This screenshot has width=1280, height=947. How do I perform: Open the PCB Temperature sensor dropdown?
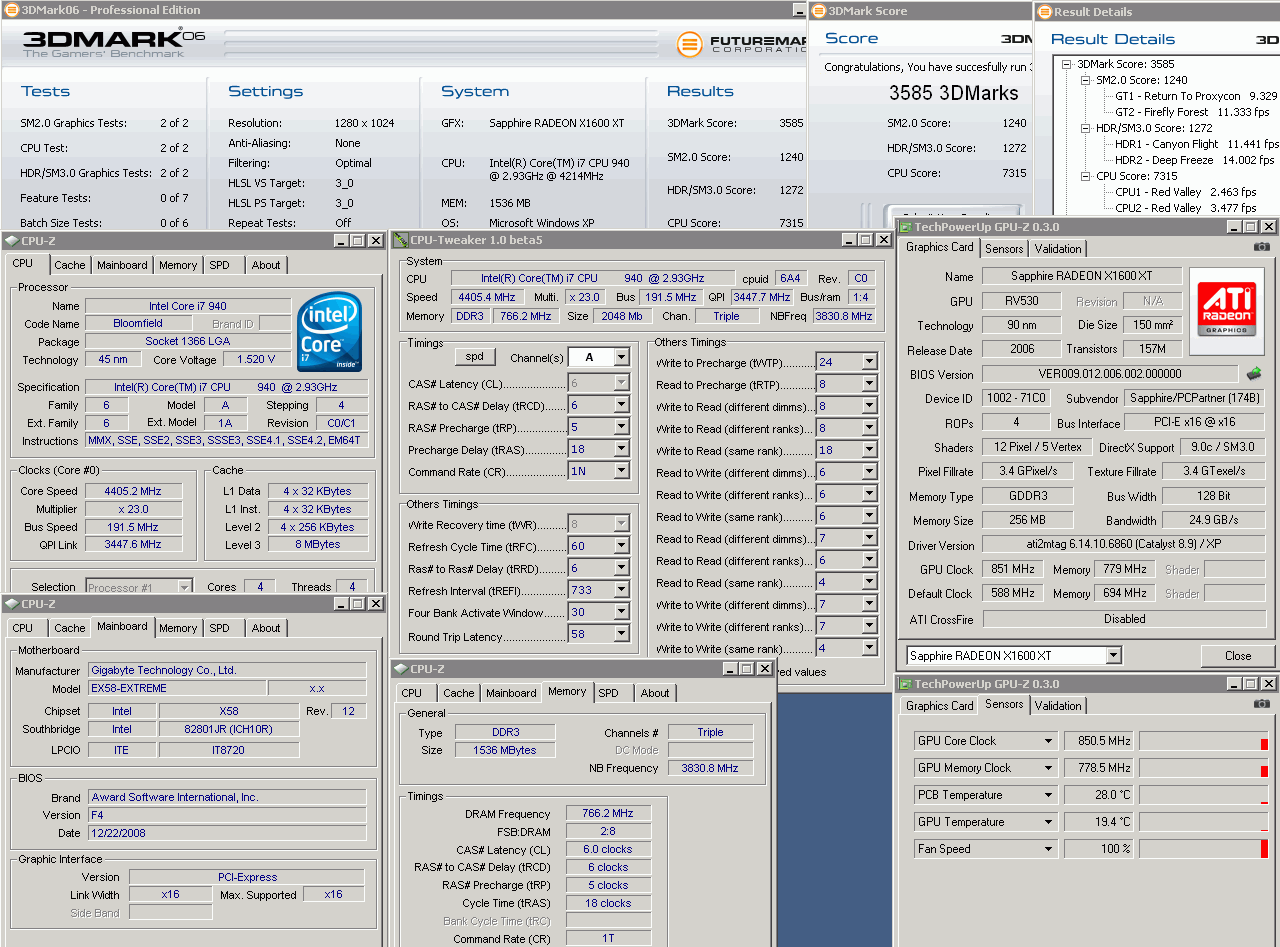[1049, 795]
